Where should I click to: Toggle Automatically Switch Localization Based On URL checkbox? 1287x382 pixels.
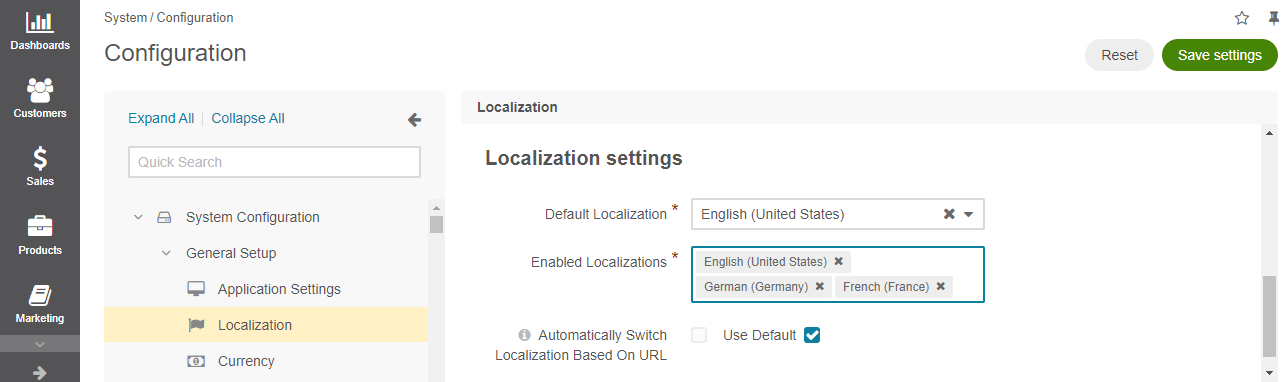pos(699,335)
